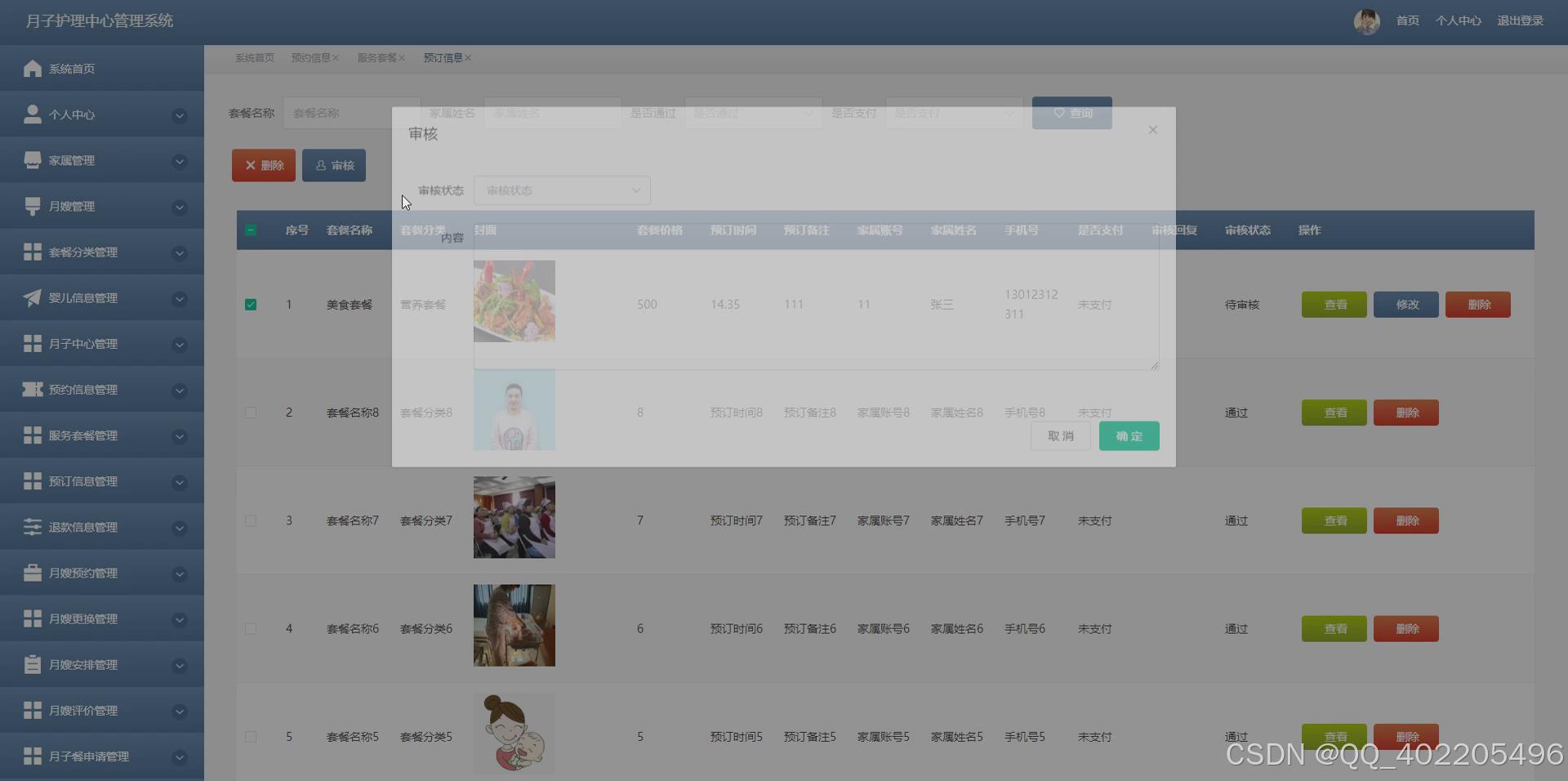Click the clipboard icon for 月嫂安排管理
Screen dimensions: 1568x781
click(x=33, y=663)
